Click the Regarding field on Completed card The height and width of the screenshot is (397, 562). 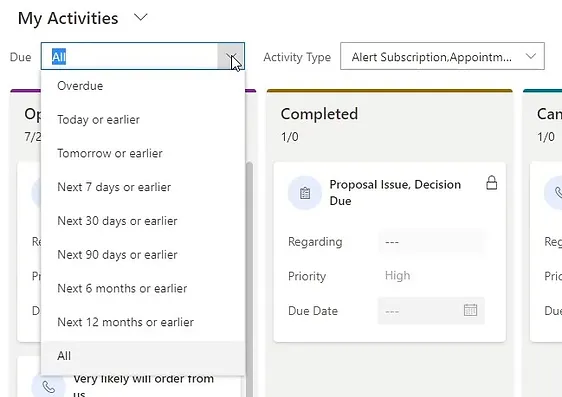pyautogui.click(x=431, y=242)
